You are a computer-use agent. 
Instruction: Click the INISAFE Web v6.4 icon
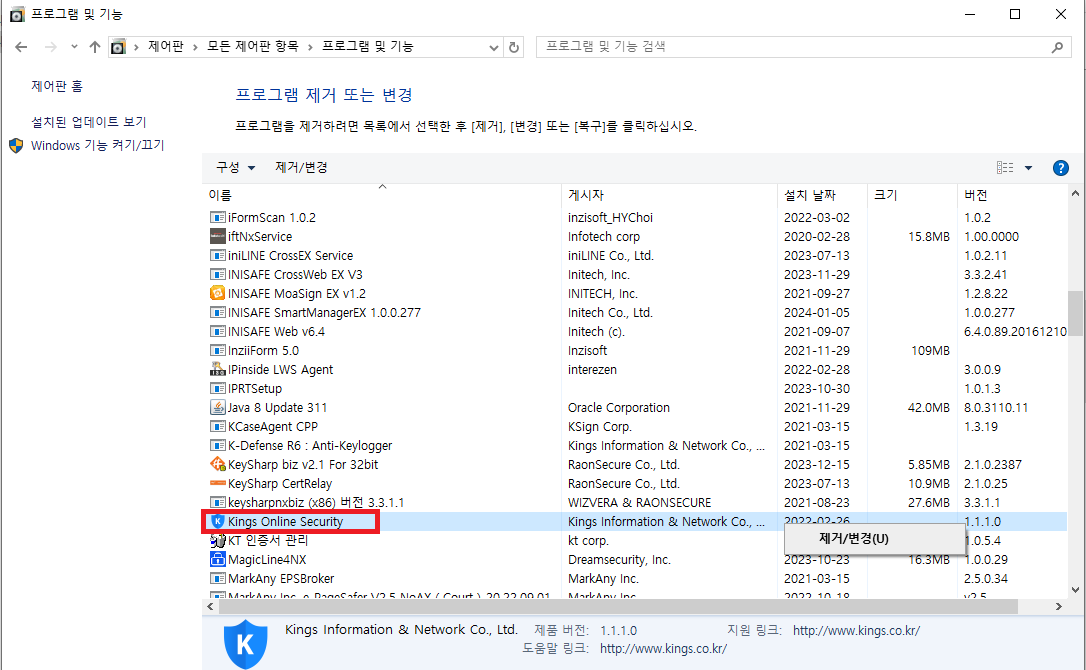(217, 331)
